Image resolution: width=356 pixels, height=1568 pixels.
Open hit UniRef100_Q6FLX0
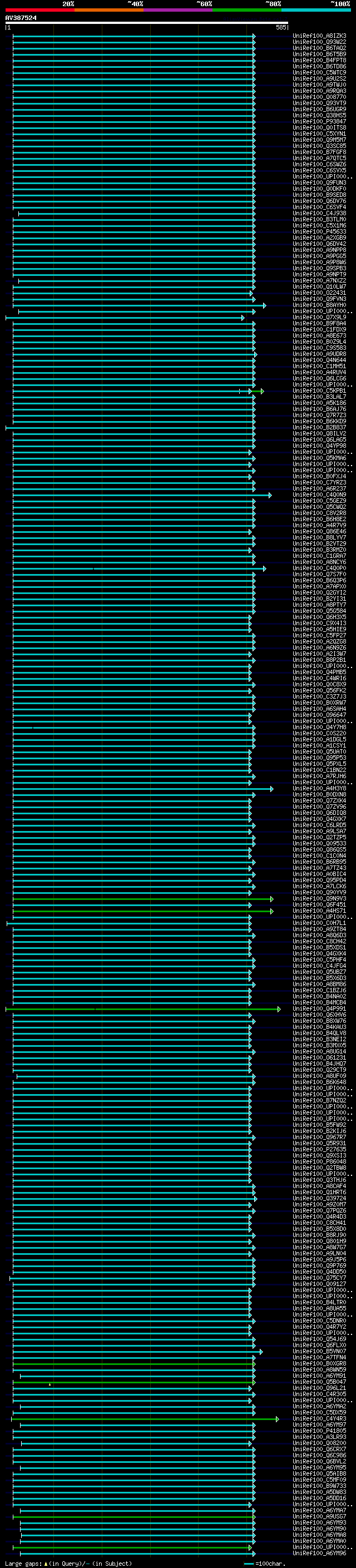pos(319,1345)
